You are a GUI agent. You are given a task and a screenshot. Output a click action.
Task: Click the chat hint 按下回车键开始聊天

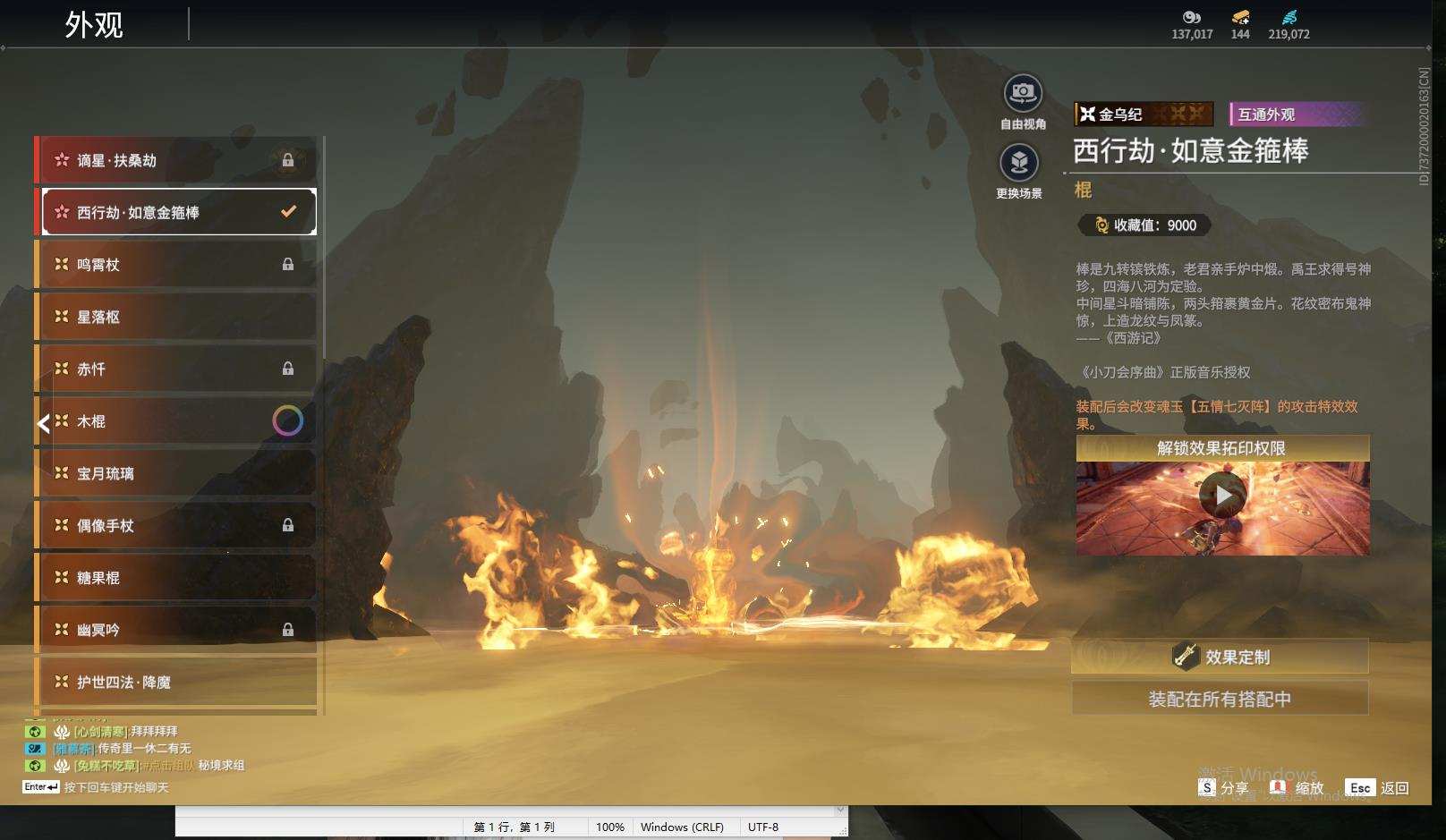coord(116,787)
